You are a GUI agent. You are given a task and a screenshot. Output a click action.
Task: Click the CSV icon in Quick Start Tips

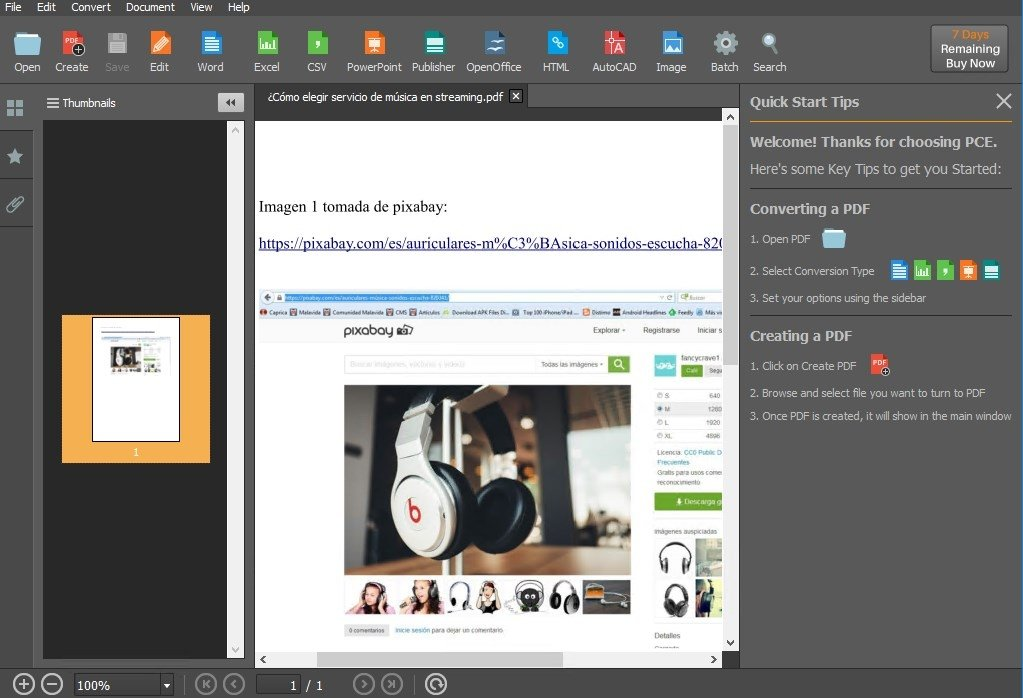pos(945,270)
